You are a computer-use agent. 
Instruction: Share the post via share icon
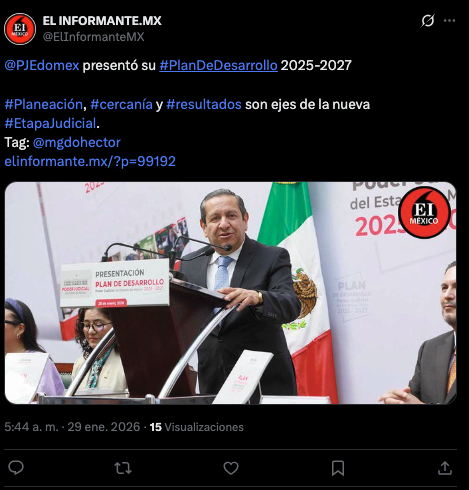click(x=445, y=468)
